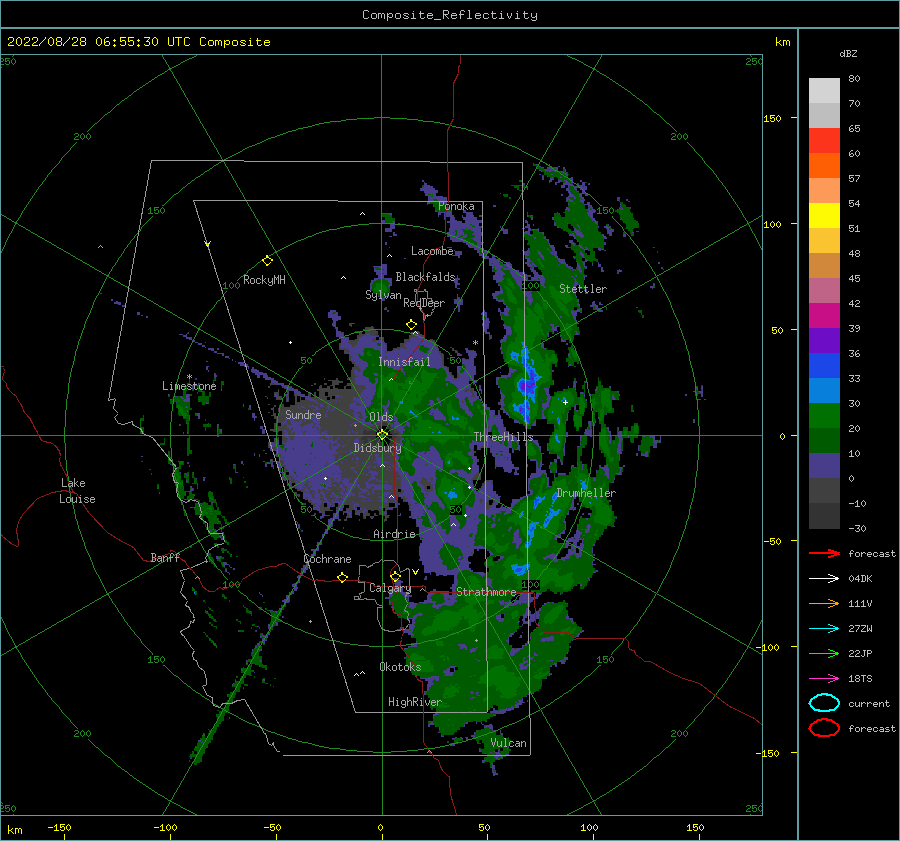Viewport: 900px width, 841px height.
Task: Click the red forecast ellipse legend icon
Action: pyautogui.click(x=824, y=728)
